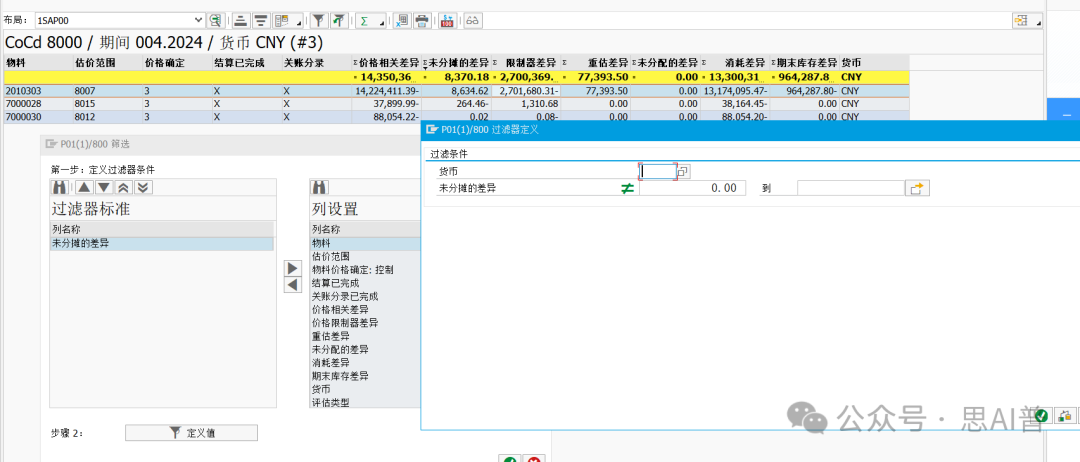The image size is (1080, 462).
Task: Click the set filter funnel icon
Action: [x=317, y=20]
